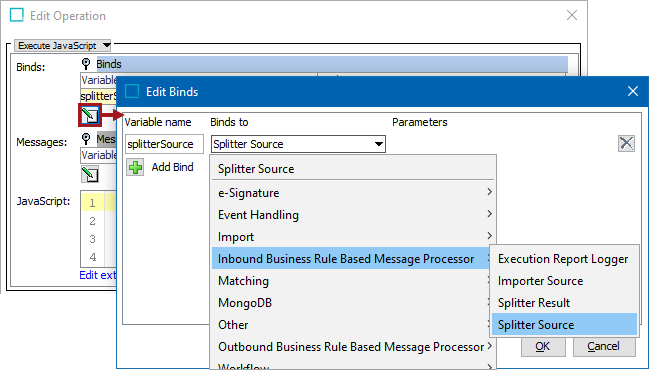Open the Event Handling menu entry
Image resolution: width=649 pixels, height=370 pixels.
coord(353,214)
